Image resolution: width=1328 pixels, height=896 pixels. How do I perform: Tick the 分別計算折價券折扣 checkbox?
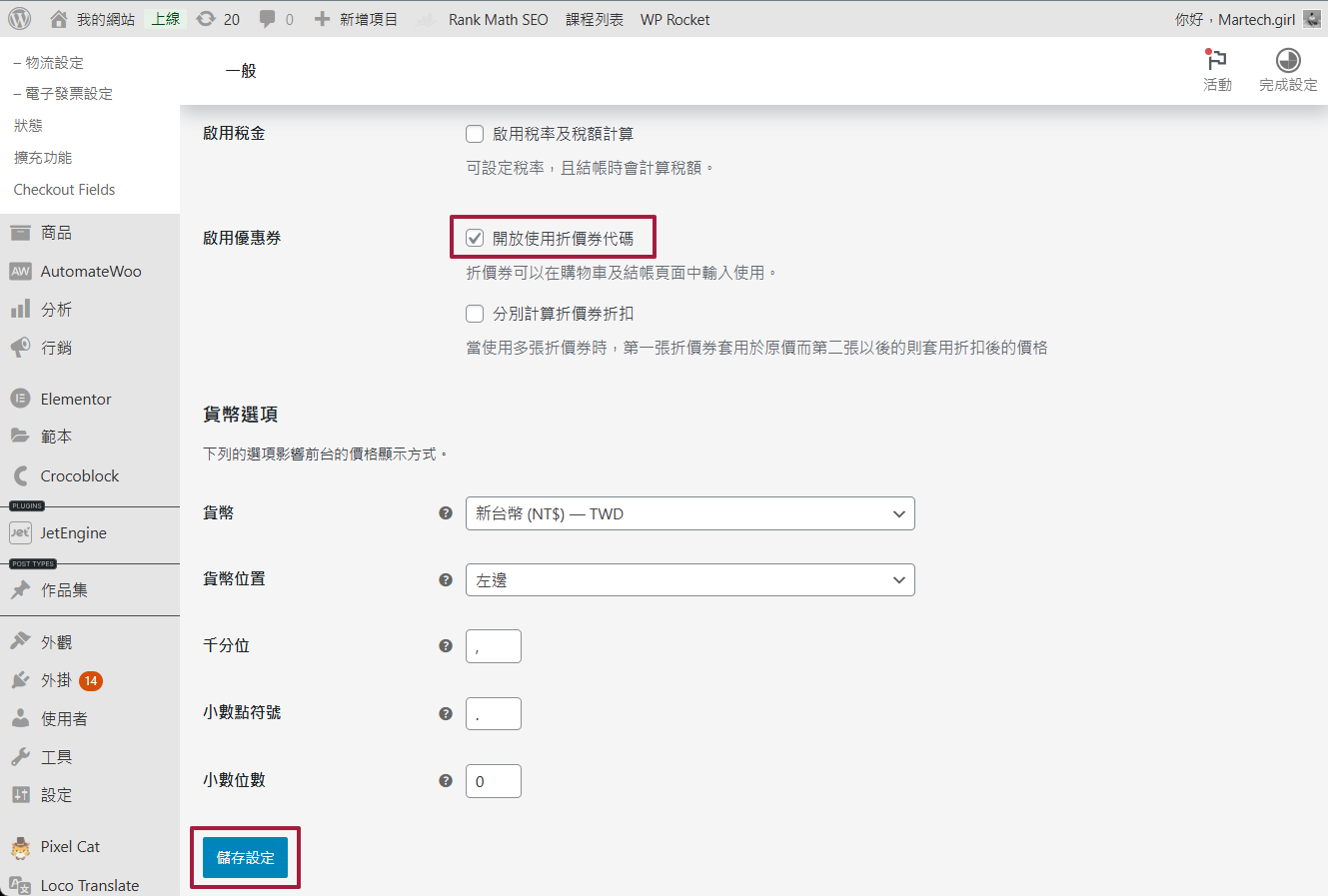coord(475,314)
